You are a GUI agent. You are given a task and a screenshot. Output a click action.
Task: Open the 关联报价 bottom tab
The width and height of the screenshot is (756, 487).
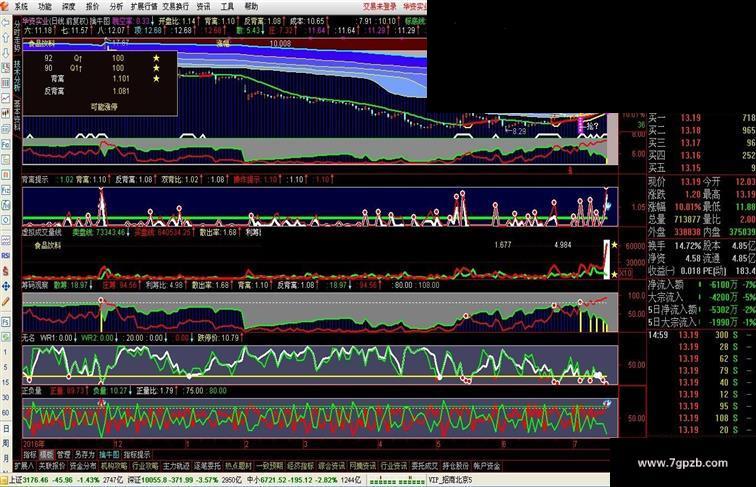point(52,466)
